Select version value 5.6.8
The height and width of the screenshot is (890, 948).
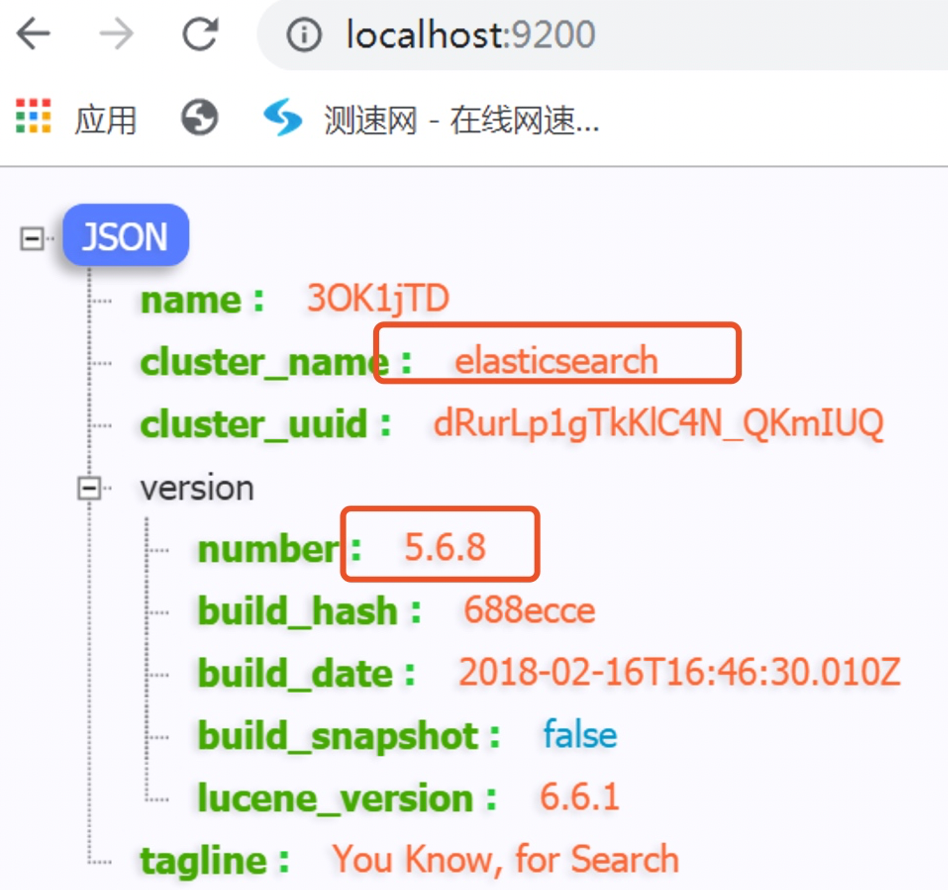pos(445,547)
